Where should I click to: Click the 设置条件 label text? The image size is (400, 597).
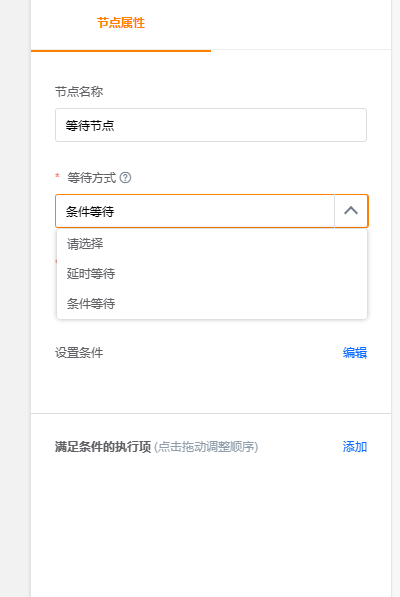[79, 353]
